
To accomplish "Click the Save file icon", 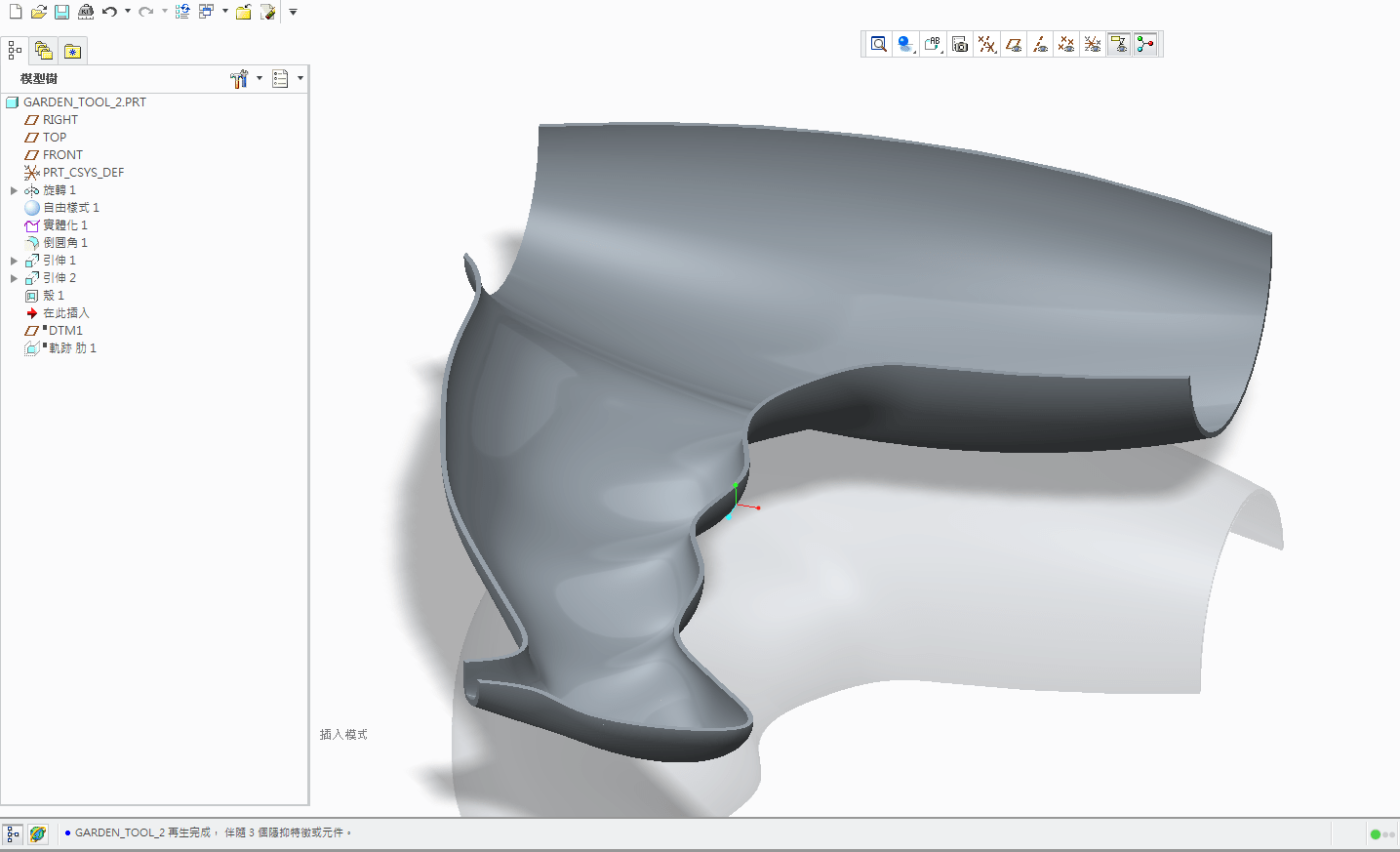I will pyautogui.click(x=61, y=12).
